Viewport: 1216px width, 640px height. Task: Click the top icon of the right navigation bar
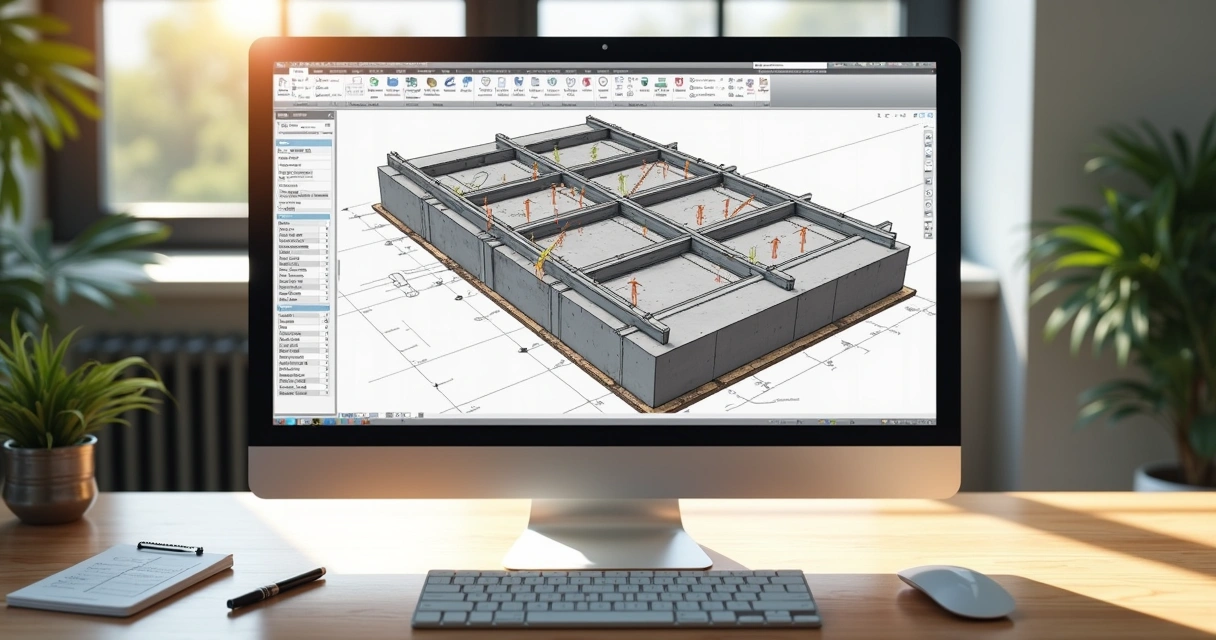(928, 136)
